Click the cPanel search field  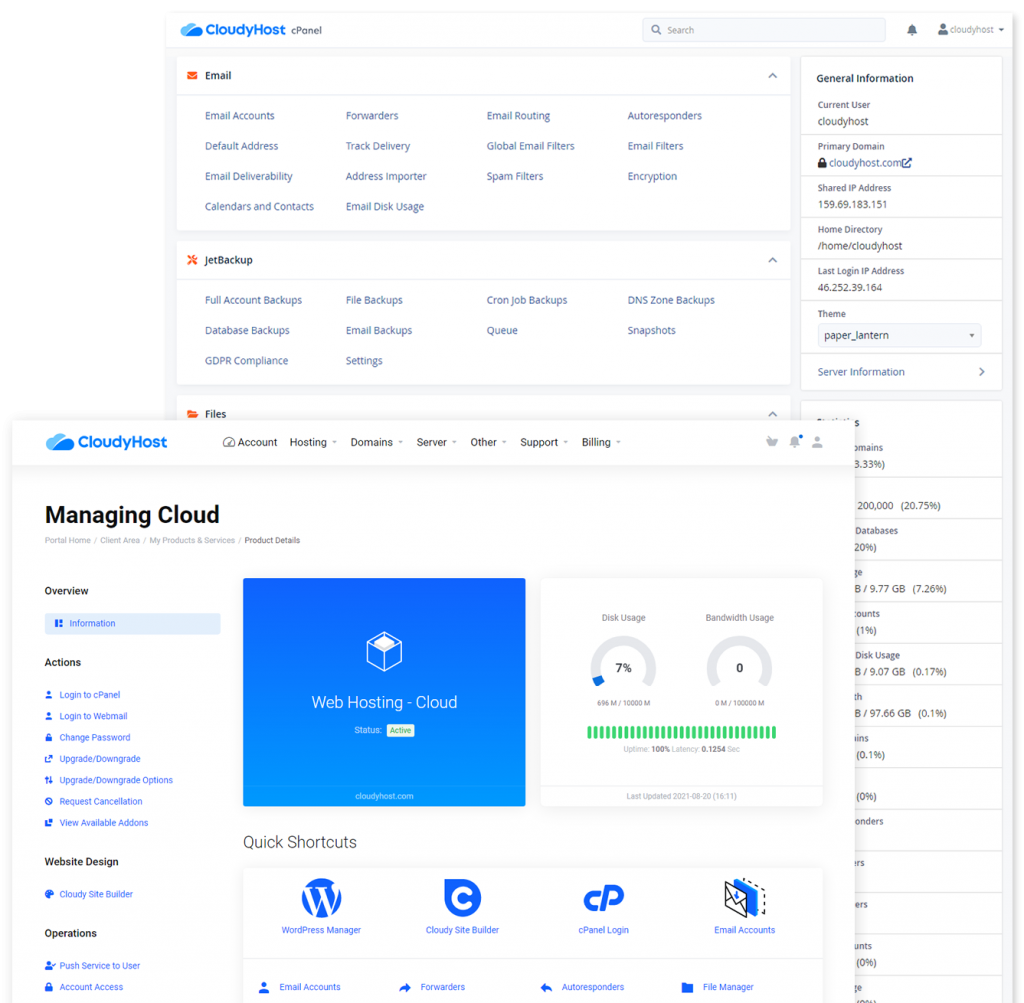763,30
